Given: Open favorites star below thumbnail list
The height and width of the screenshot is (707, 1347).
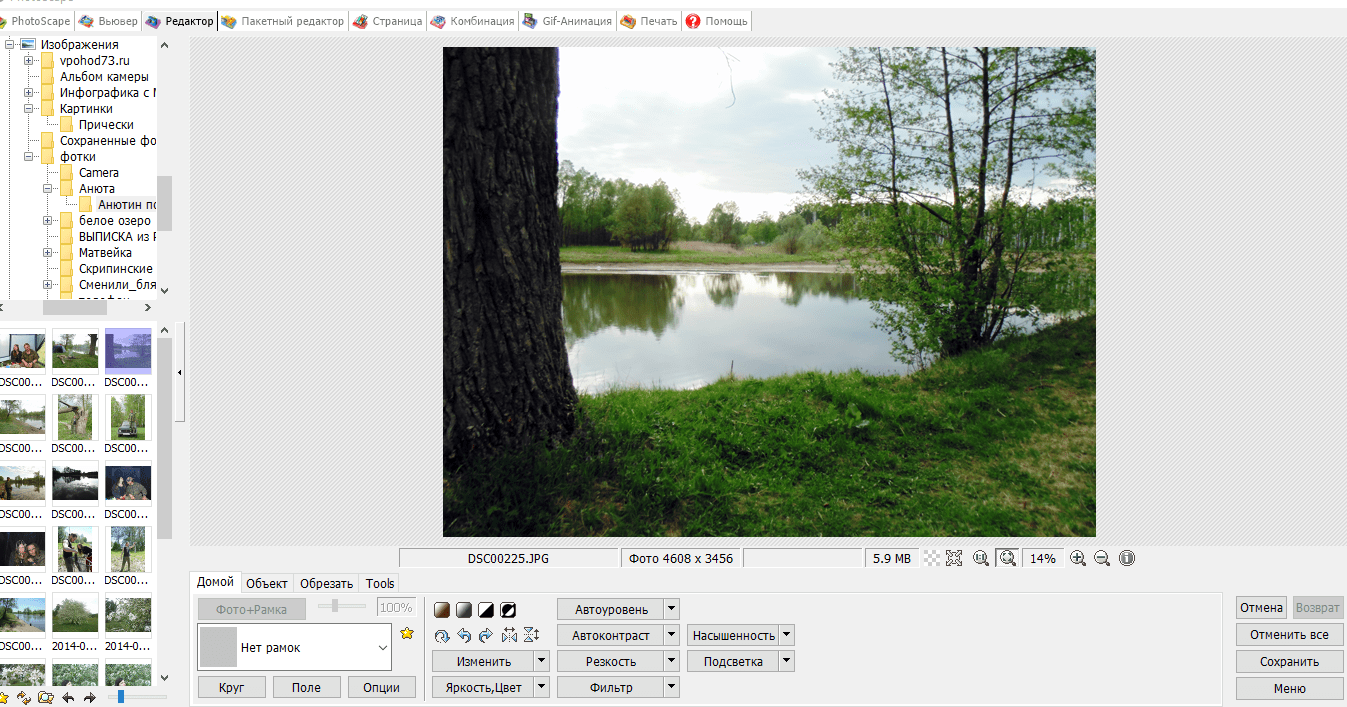Looking at the screenshot, I should [x=4, y=697].
